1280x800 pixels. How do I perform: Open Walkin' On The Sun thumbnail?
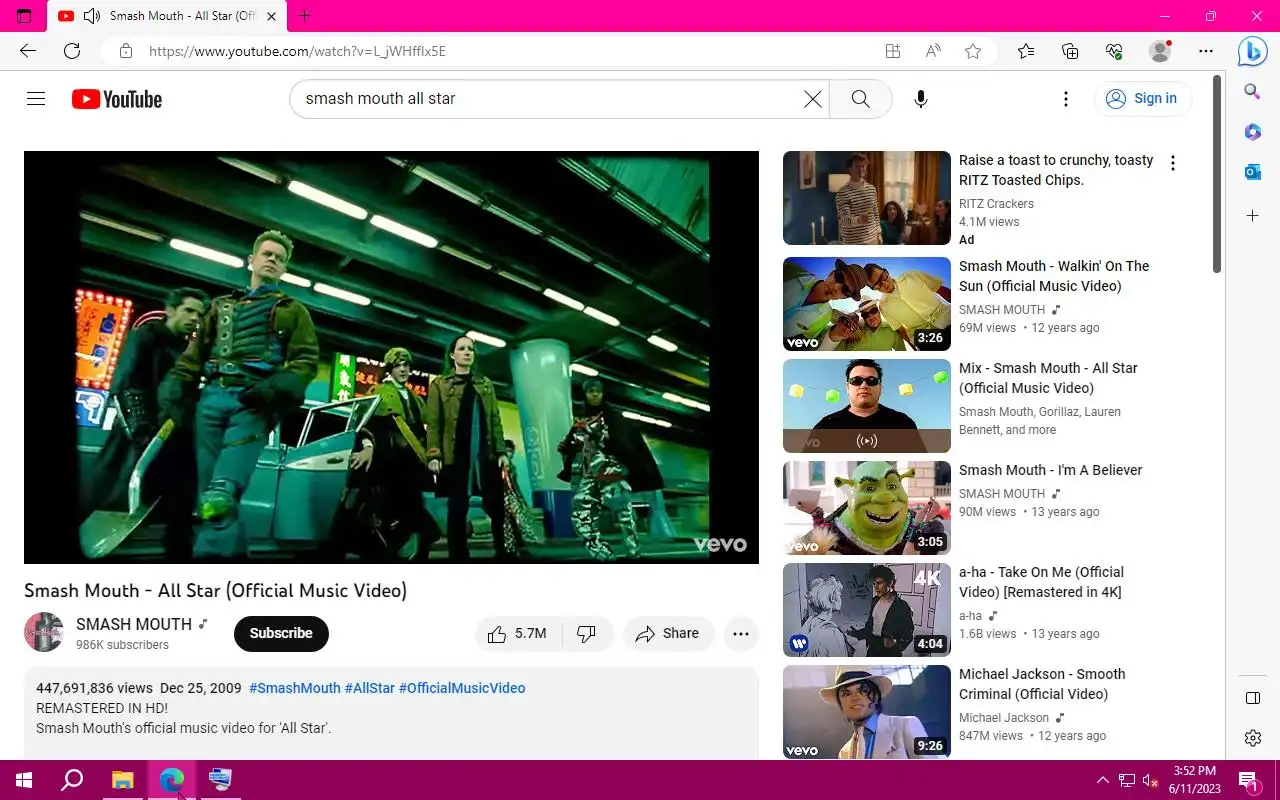[867, 304]
